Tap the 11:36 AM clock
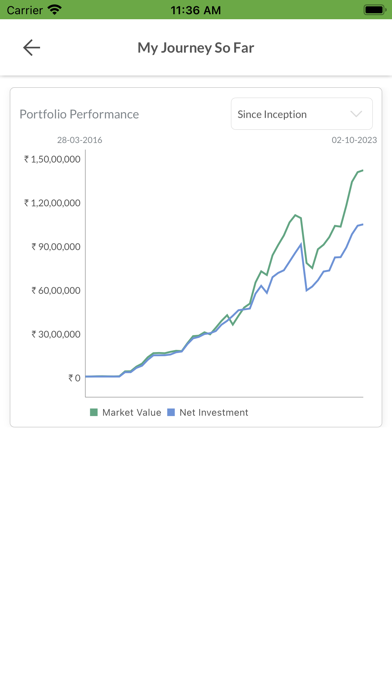Image resolution: width=392 pixels, height=696 pixels. click(196, 10)
